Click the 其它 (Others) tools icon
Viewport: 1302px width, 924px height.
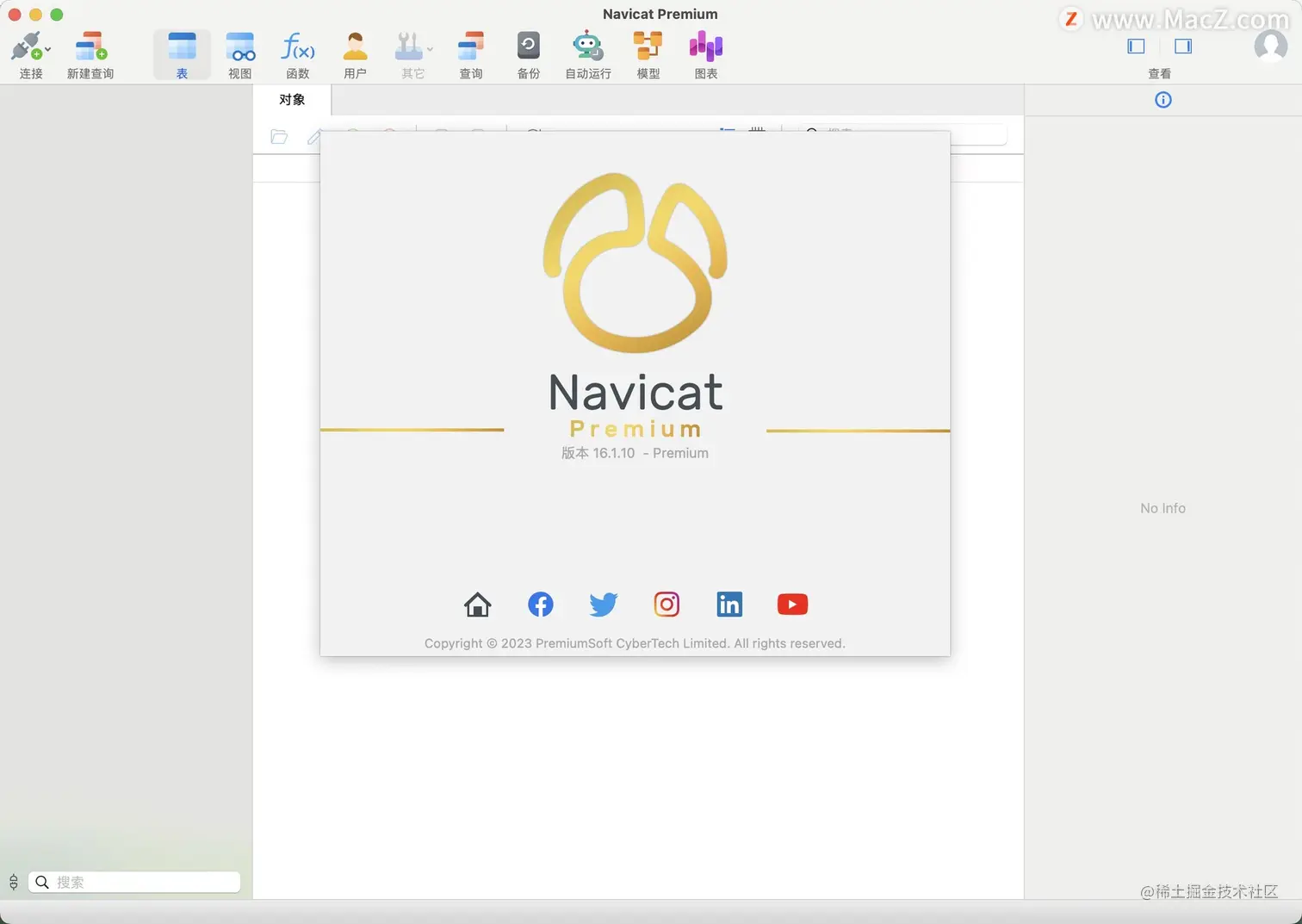pos(409,46)
